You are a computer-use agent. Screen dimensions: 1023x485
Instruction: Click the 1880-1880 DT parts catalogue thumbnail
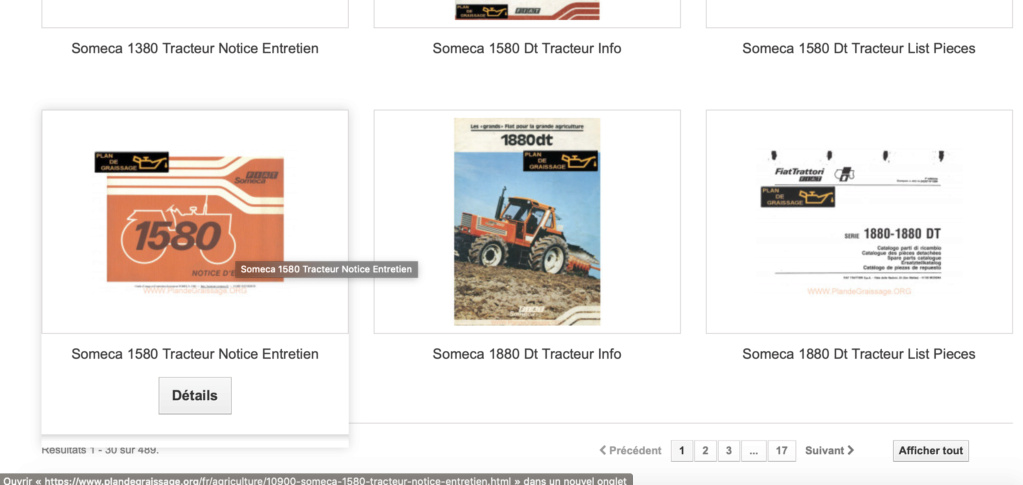859,222
